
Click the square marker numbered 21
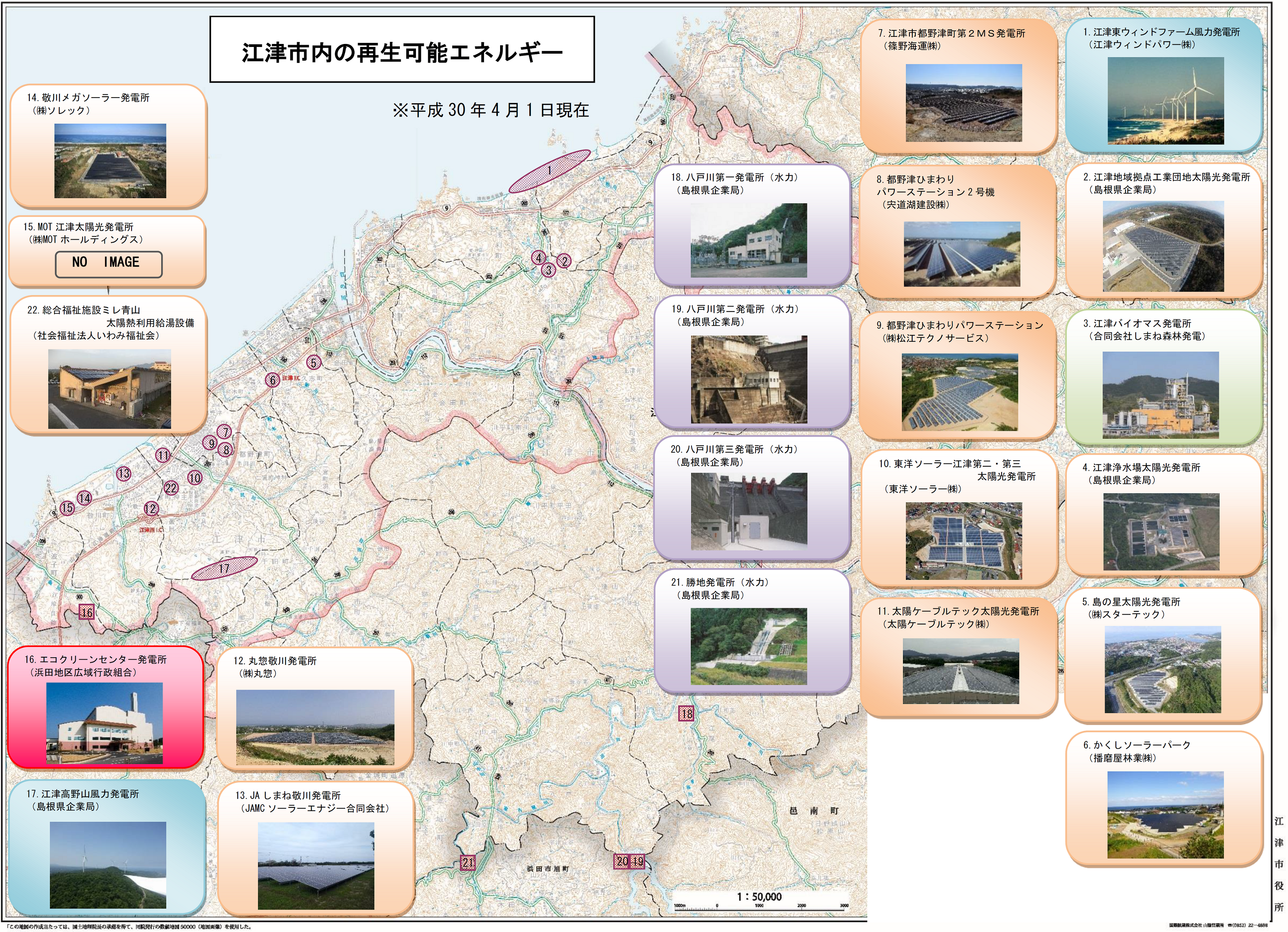[x=468, y=863]
